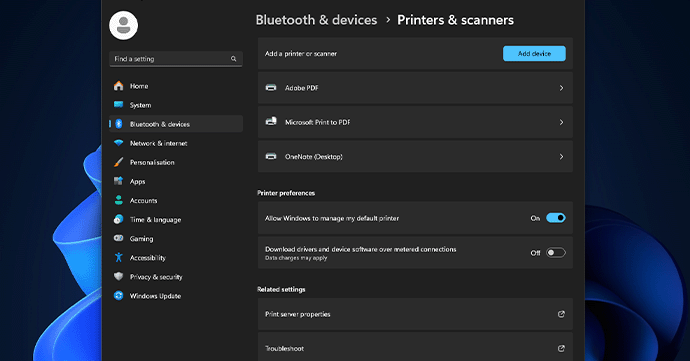This screenshot has width=690, height=361.
Task: Click external link icon for Troubleshoot
Action: click(561, 348)
